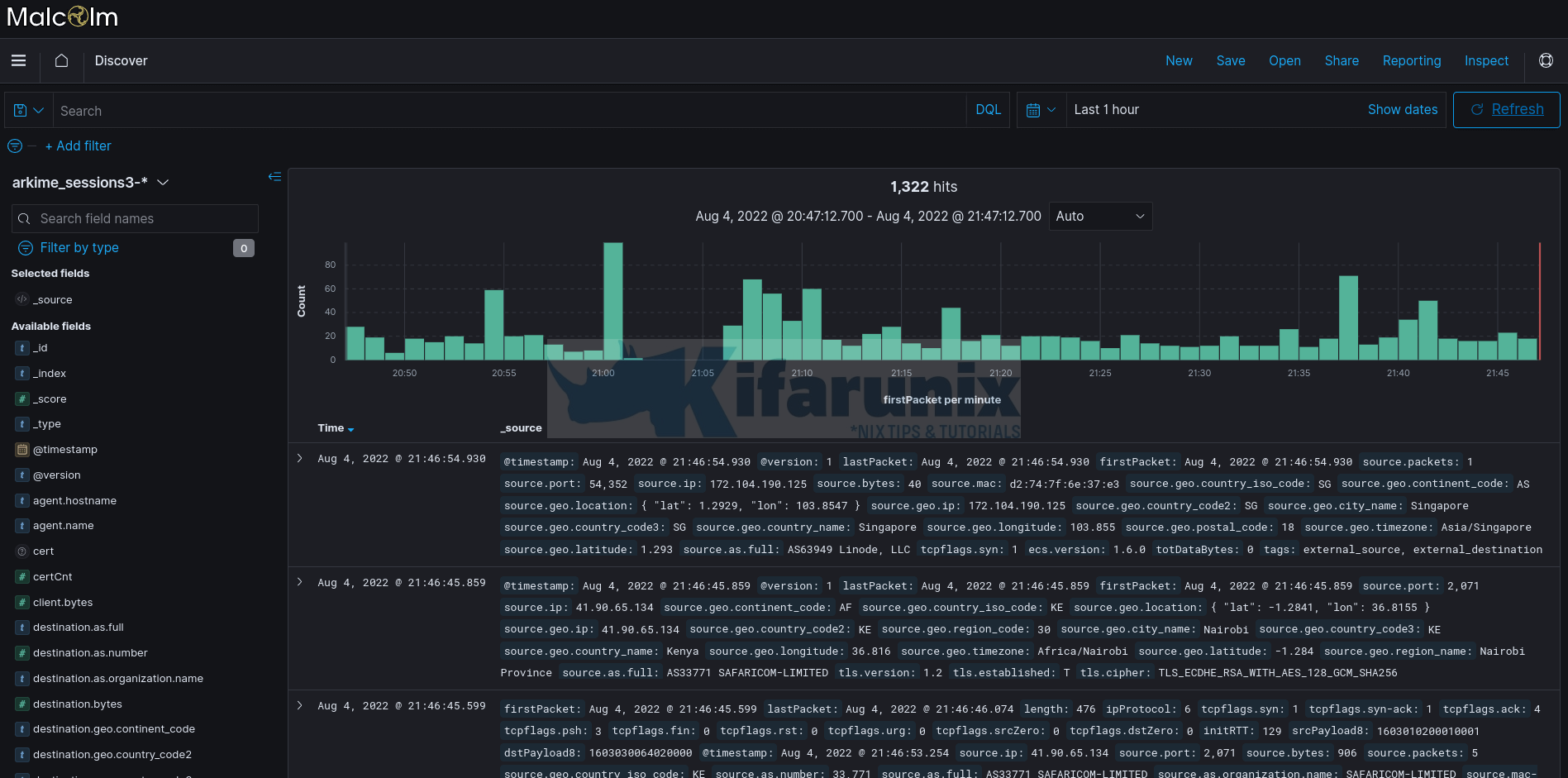Select the destination.geo.continent_code field
This screenshot has width=1568, height=778.
tap(114, 729)
